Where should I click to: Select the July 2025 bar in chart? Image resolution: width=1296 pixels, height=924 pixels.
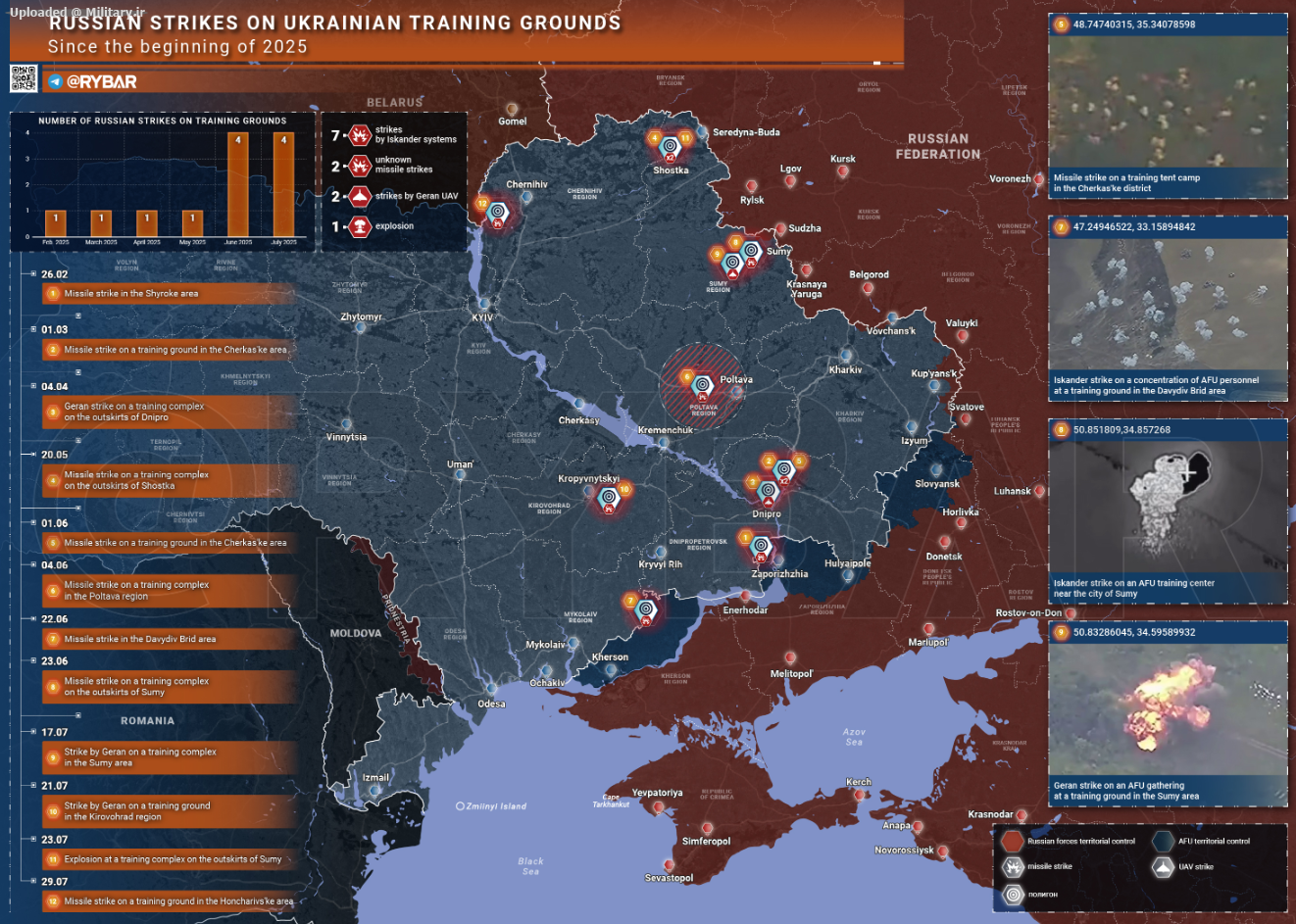point(283,185)
